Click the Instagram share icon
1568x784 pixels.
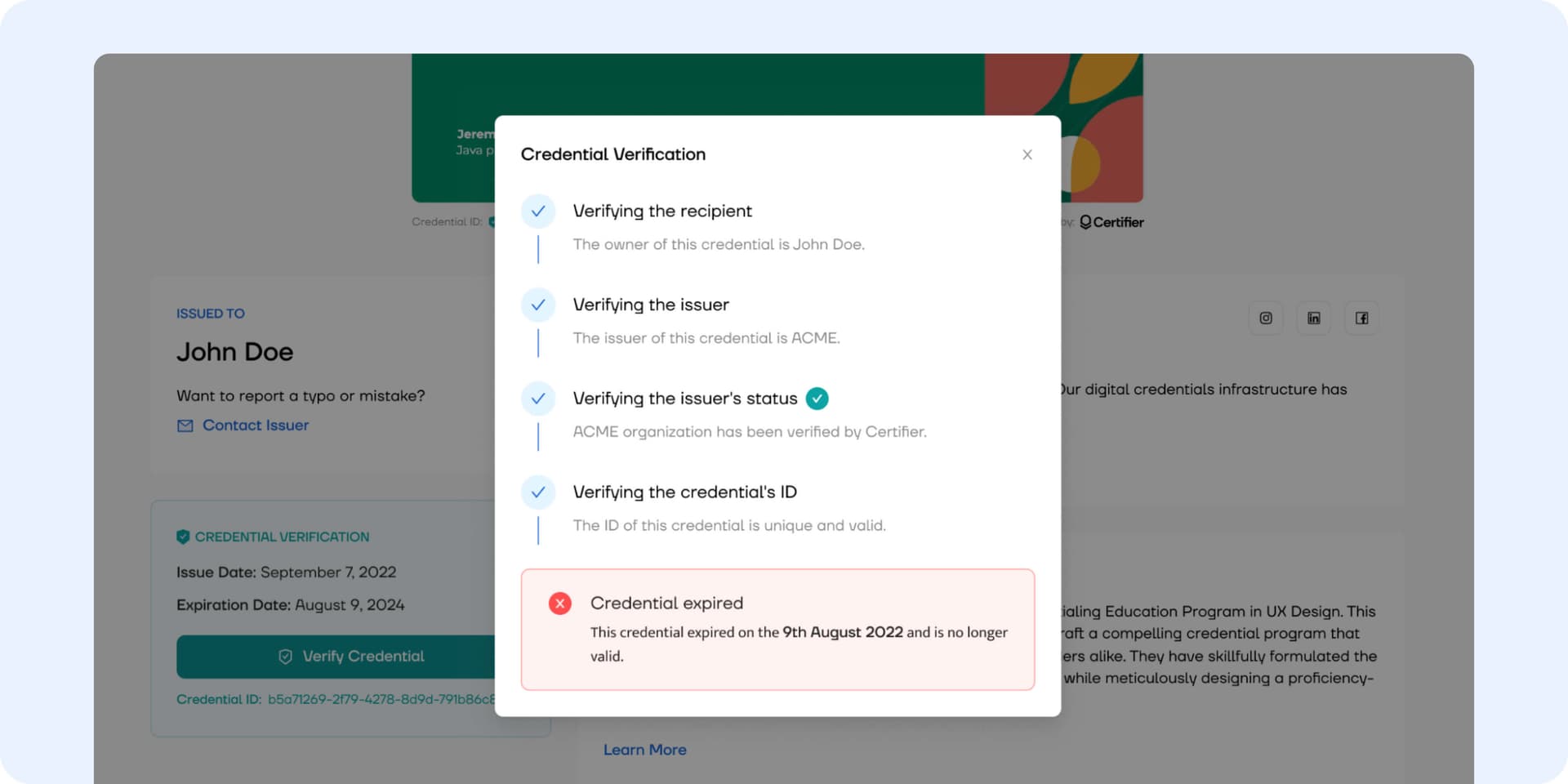tap(1266, 318)
